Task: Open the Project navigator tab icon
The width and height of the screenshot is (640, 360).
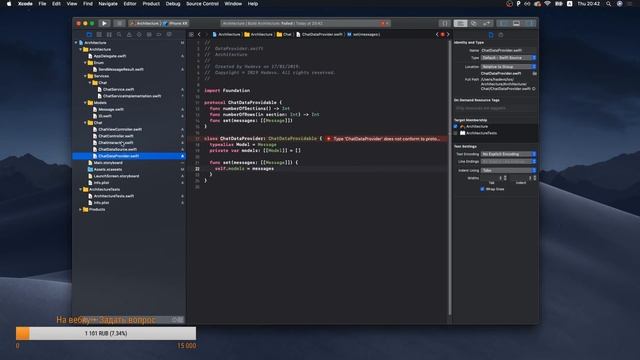Action: [x=89, y=35]
